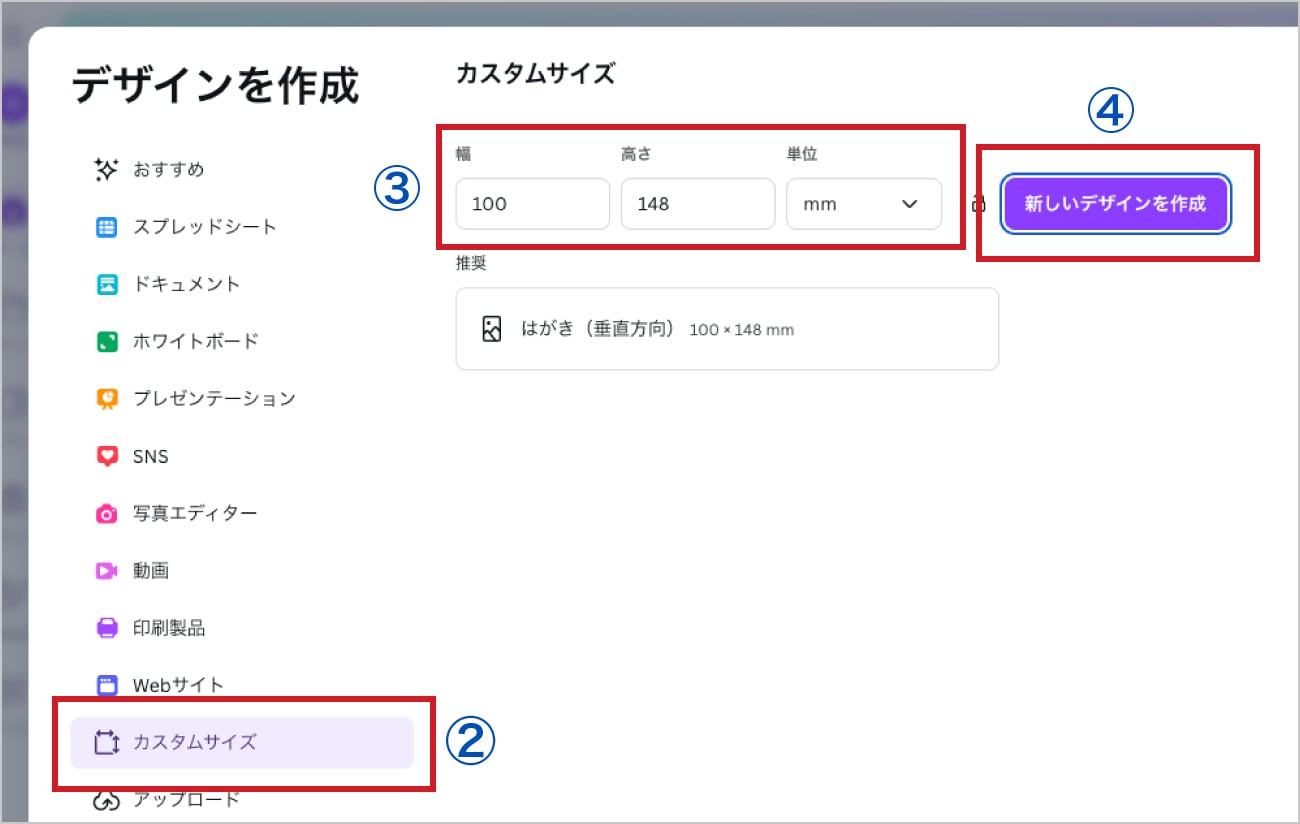Click the SNS heart icon
The image size is (1300, 824).
click(x=105, y=455)
